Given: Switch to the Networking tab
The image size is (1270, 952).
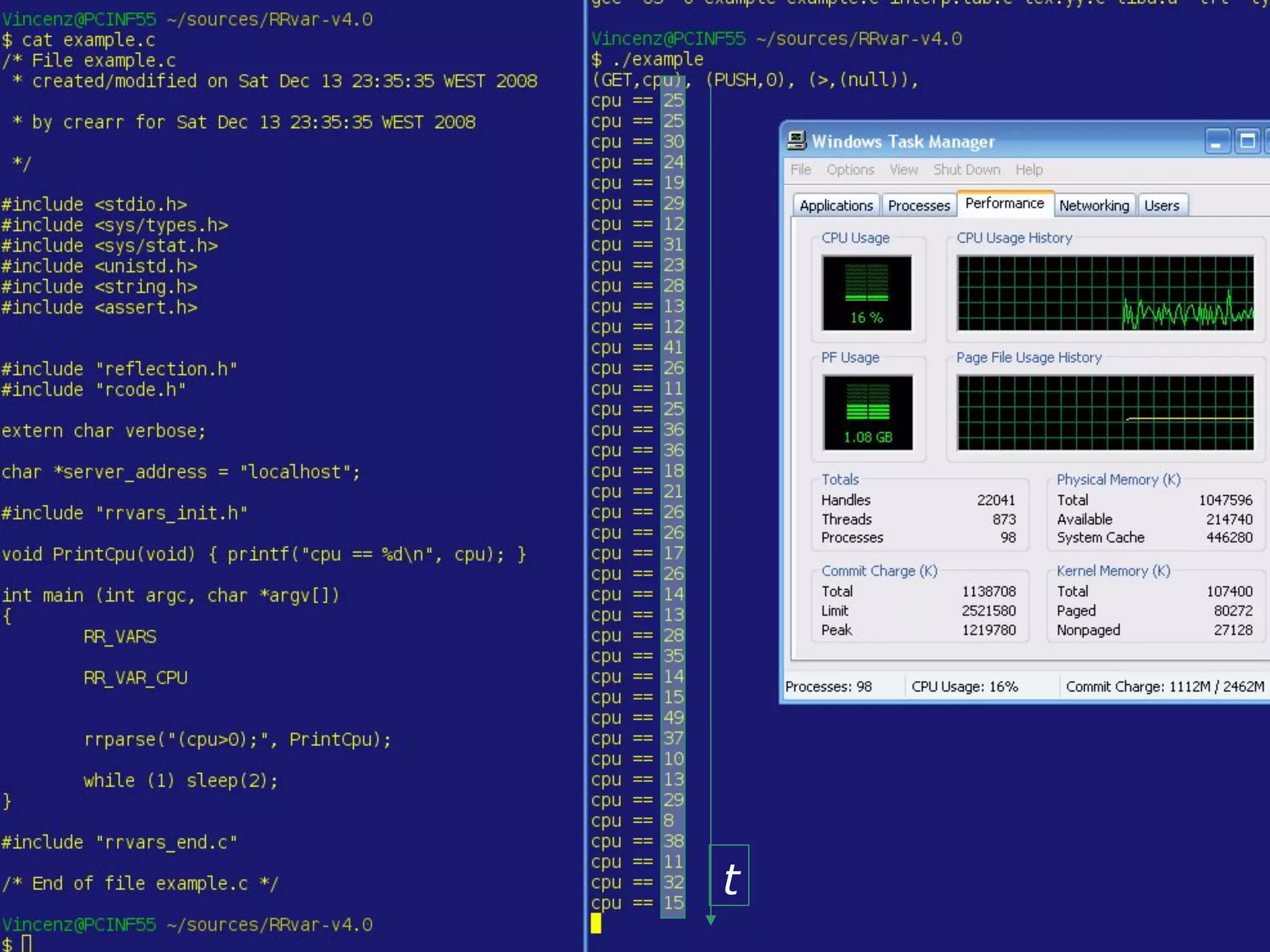Looking at the screenshot, I should [x=1094, y=206].
